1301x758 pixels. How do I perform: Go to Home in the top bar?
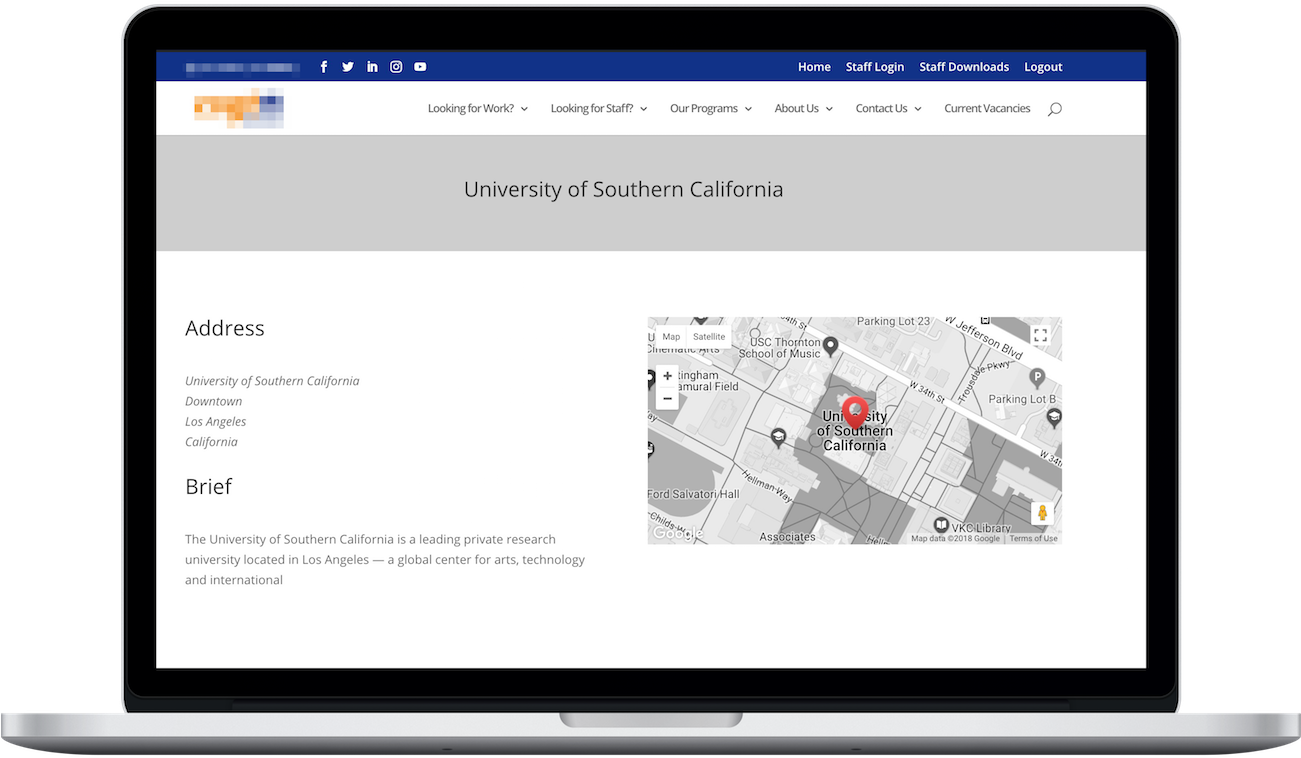[814, 67]
